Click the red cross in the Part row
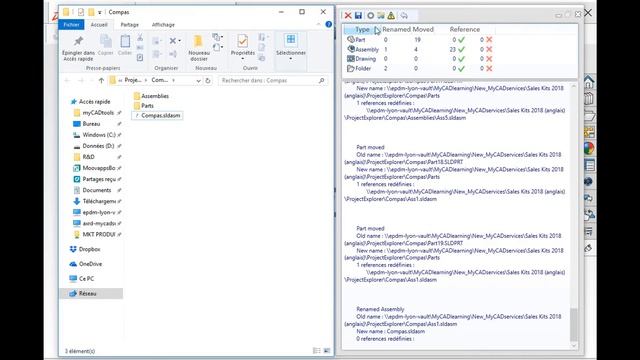This screenshot has width=640, height=360. tap(489, 40)
